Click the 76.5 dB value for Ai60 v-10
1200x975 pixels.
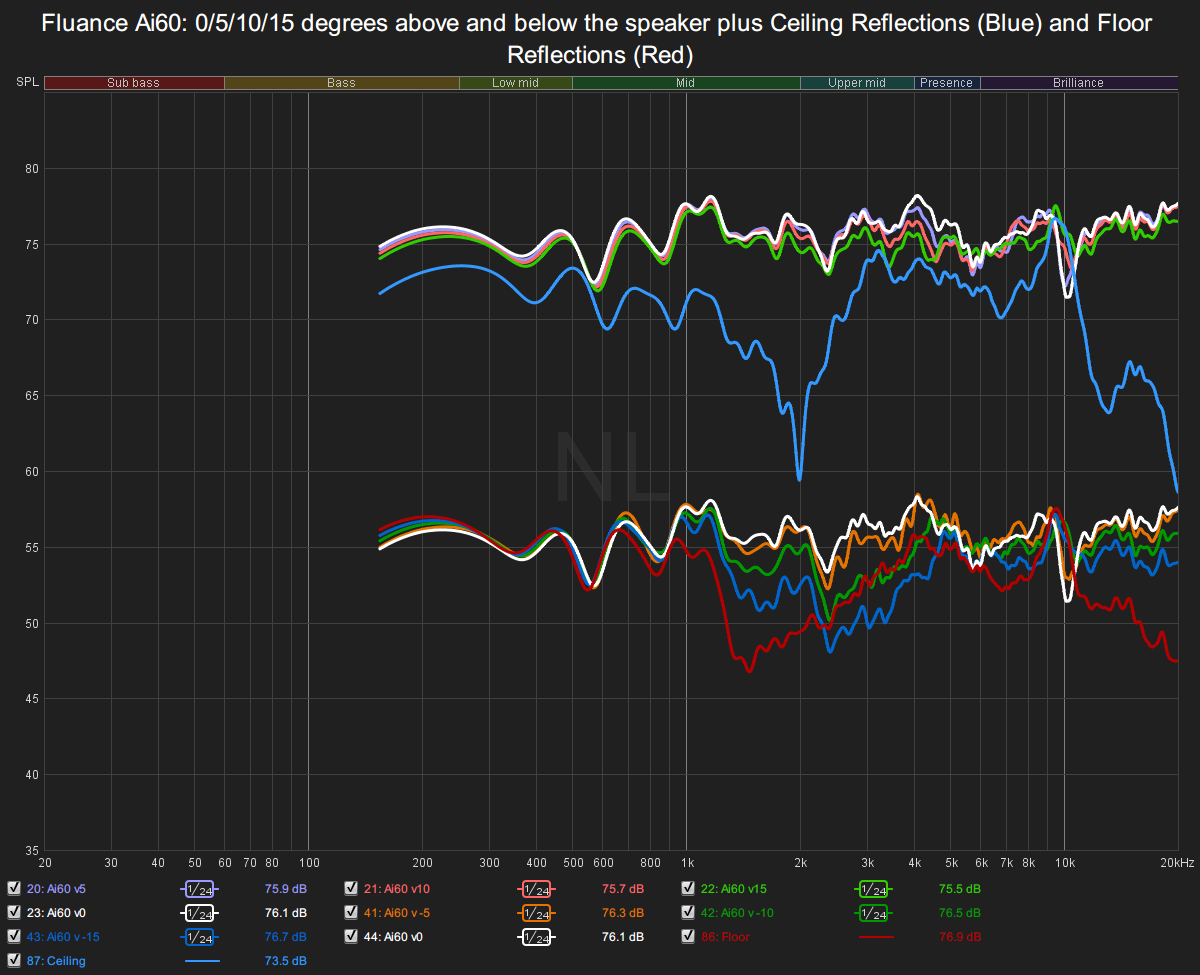coord(960,912)
